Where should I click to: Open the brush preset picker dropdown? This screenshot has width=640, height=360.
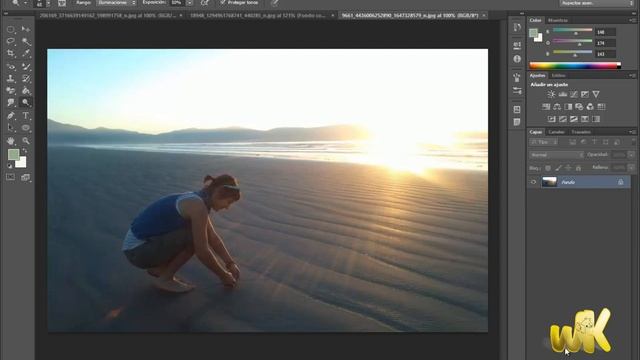[48, 3]
